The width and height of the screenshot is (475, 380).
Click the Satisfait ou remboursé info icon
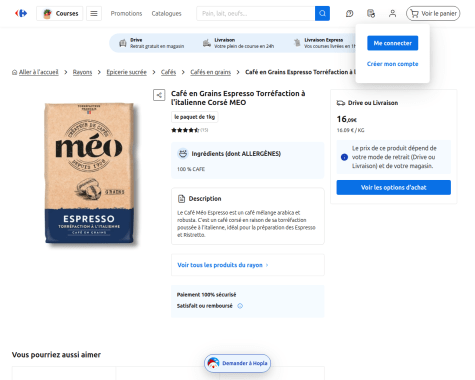point(240,306)
